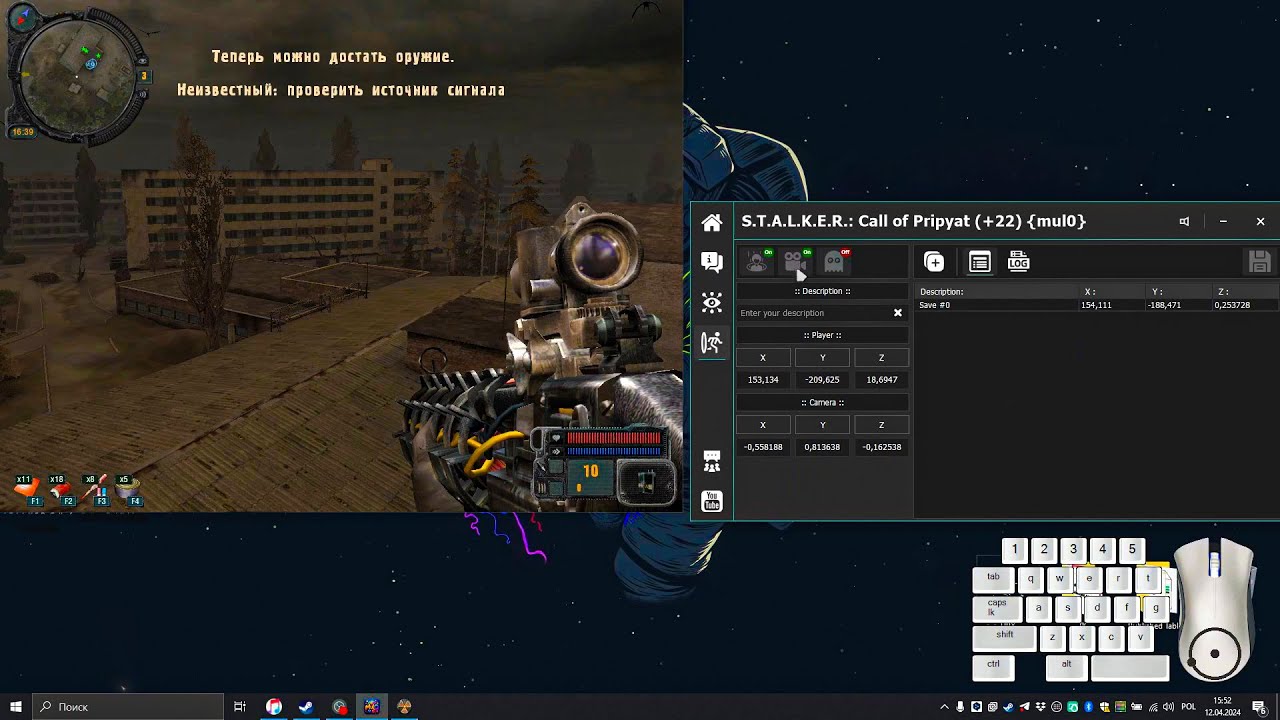Viewport: 1280px width, 720px height.
Task: Open the S.T.A.L.K.E.R. radiation taskbar icon
Action: tap(404, 707)
